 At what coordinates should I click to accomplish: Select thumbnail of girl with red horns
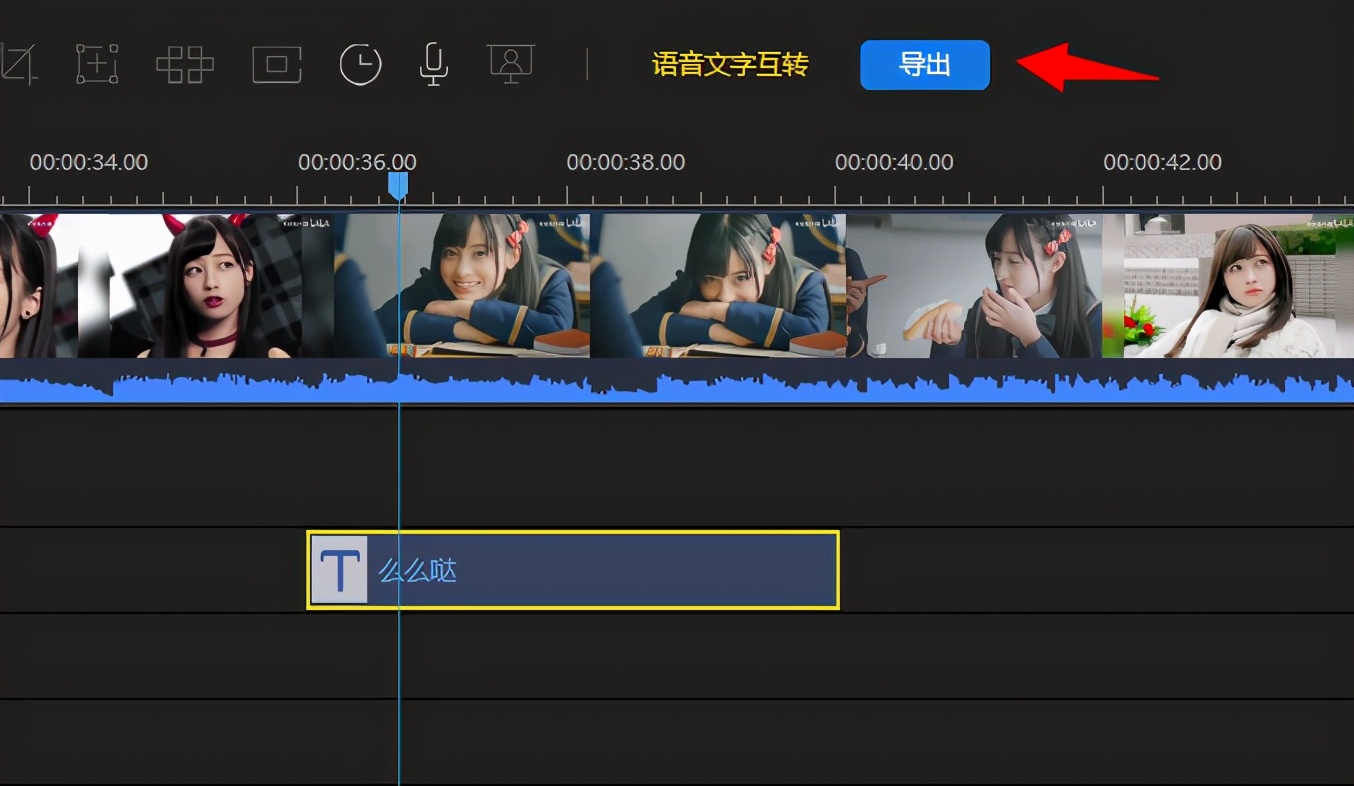coord(205,286)
